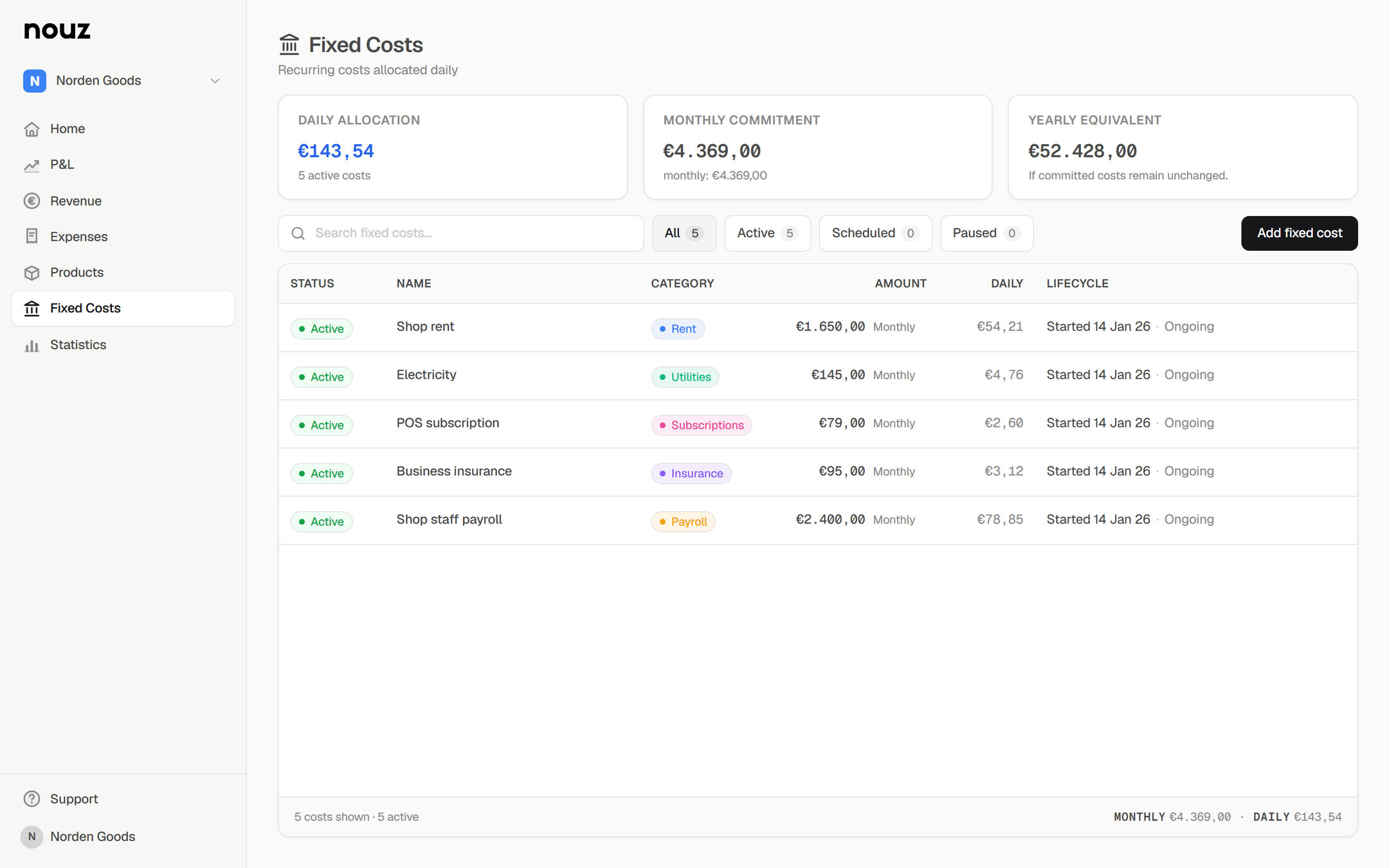Click the purple Insurance category tag
Viewport: 1389px width, 868px height.
[x=691, y=473]
